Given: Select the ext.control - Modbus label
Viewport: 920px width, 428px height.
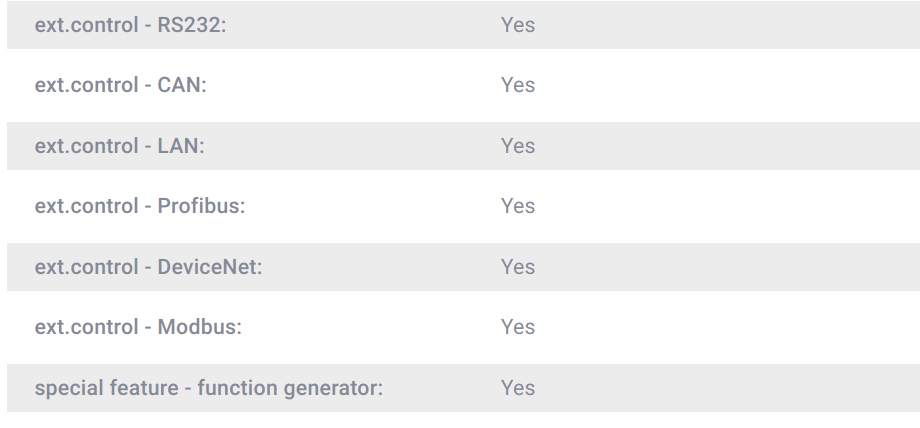Looking at the screenshot, I should [x=138, y=327].
